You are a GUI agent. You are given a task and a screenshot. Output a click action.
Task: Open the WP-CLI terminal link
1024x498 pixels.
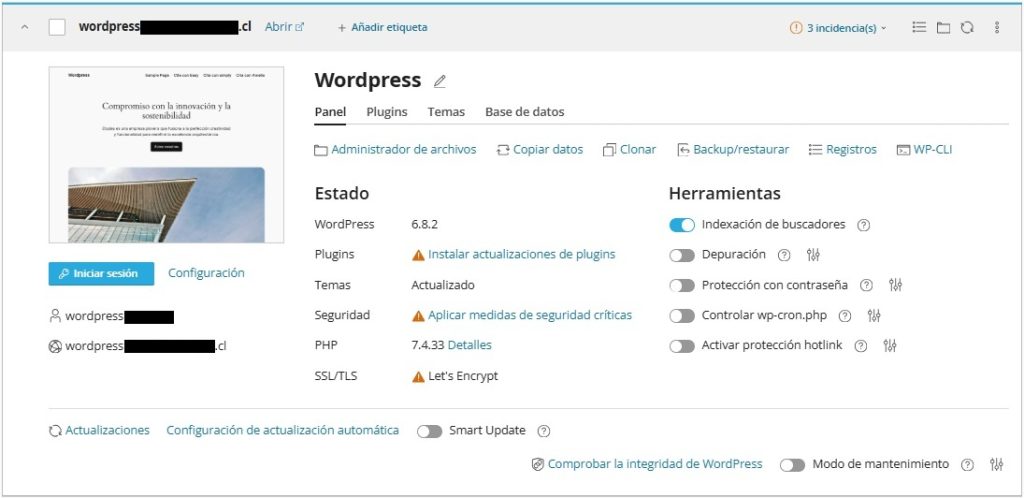[x=924, y=149]
